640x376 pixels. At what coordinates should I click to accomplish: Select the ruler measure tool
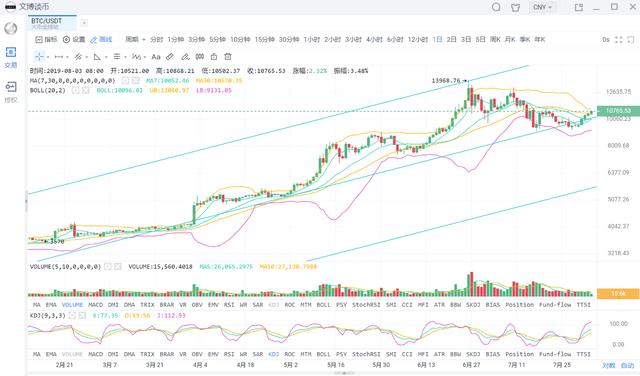(170, 57)
